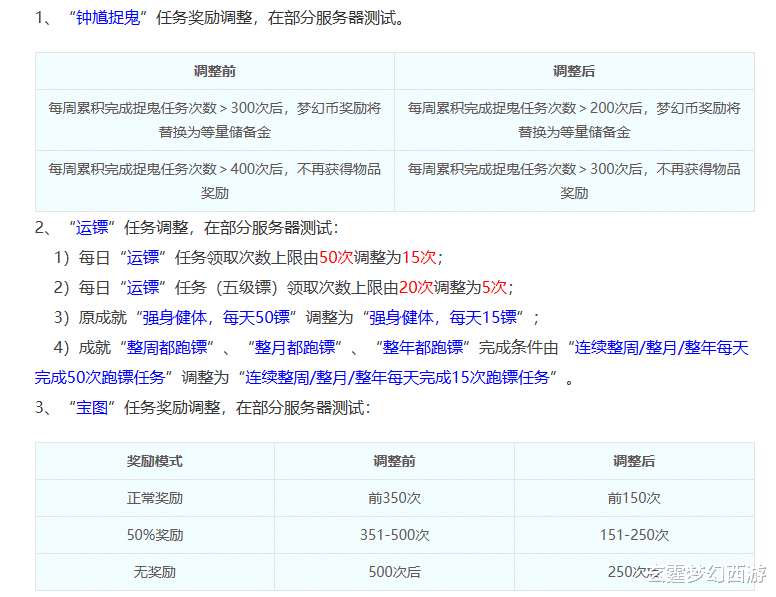
Task: Click the "前350次" cell
Action: pos(394,498)
